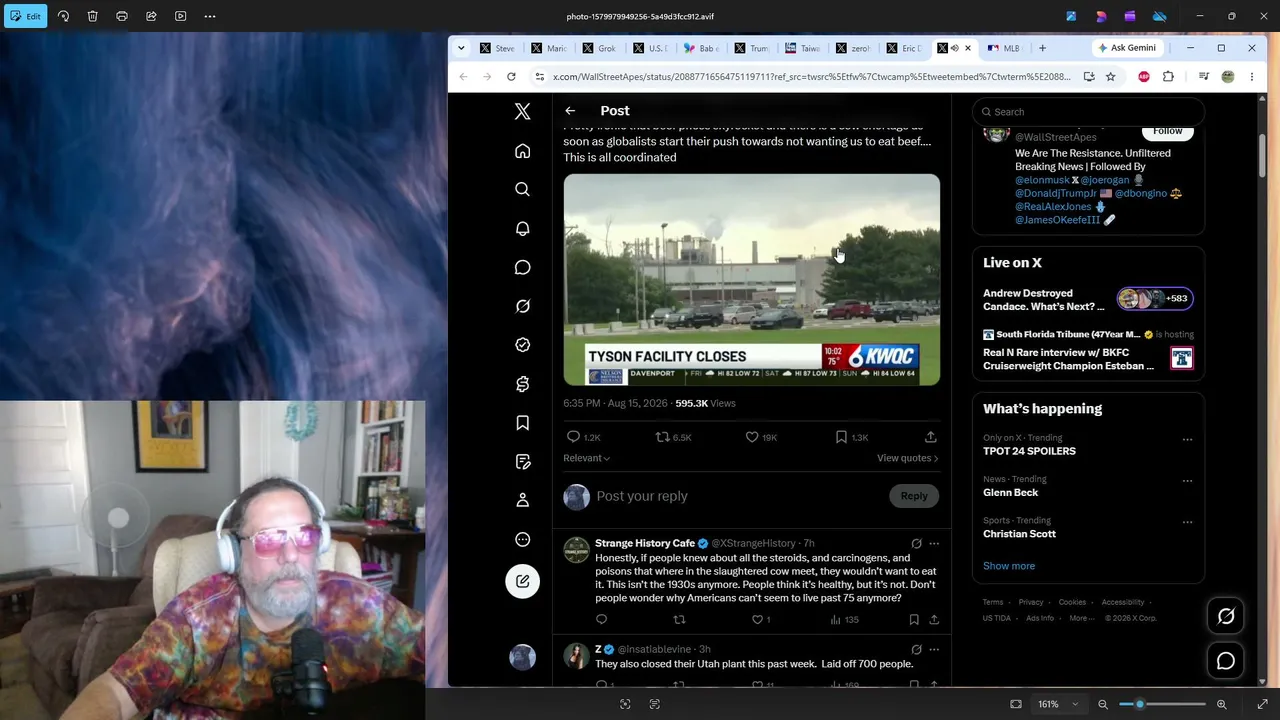
Task: Adjust the Photos zoom slider
Action: 1160,704
